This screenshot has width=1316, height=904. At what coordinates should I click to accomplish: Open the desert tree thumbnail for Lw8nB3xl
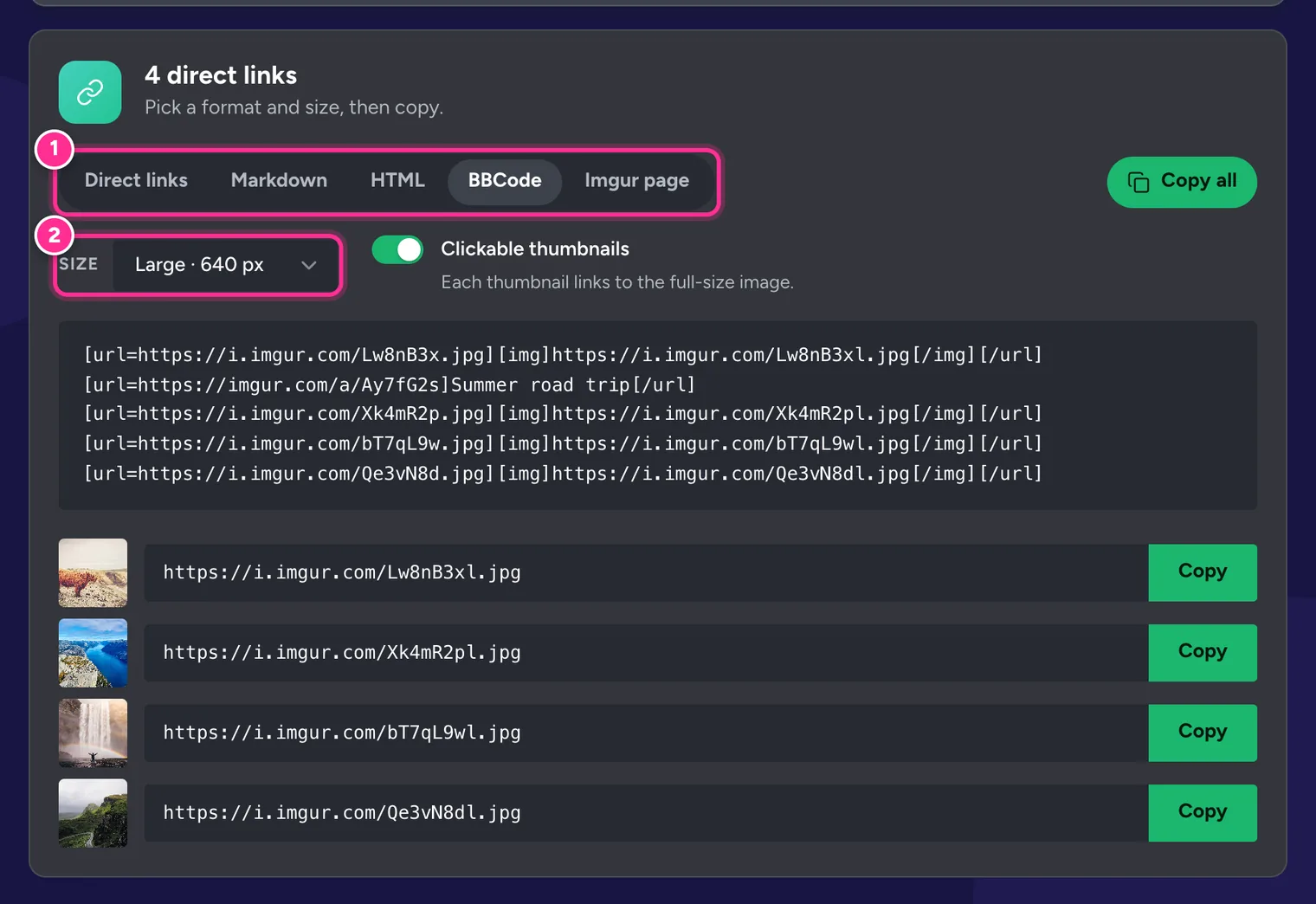tap(93, 572)
